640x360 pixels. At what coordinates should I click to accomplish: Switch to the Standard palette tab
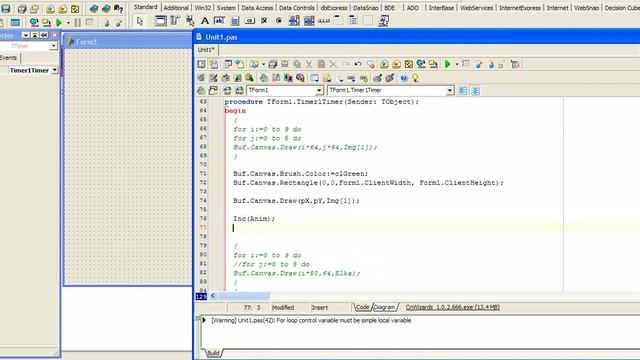point(146,7)
